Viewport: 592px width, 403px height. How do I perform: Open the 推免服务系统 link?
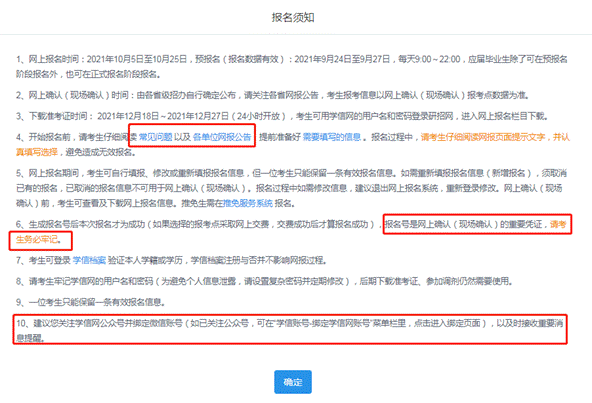point(248,203)
